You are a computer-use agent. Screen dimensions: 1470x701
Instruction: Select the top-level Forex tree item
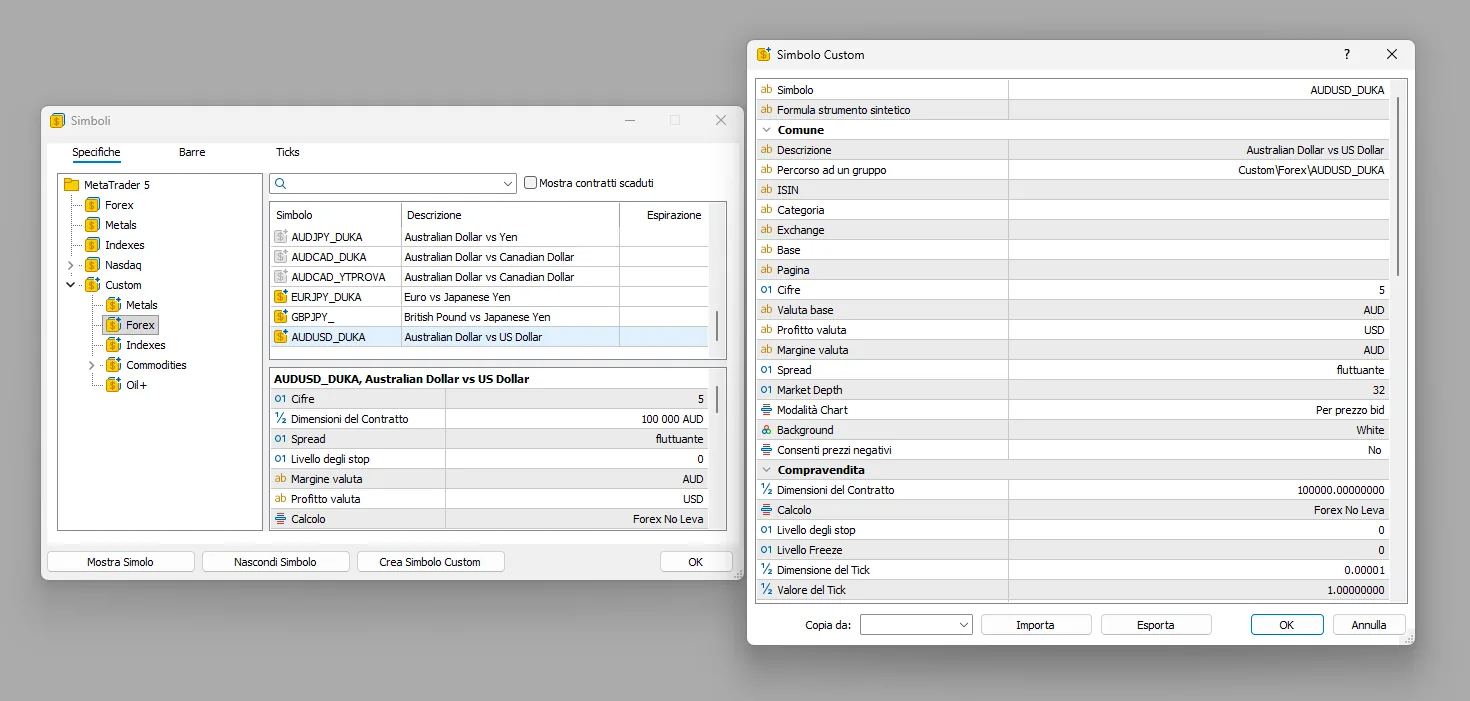tap(119, 205)
